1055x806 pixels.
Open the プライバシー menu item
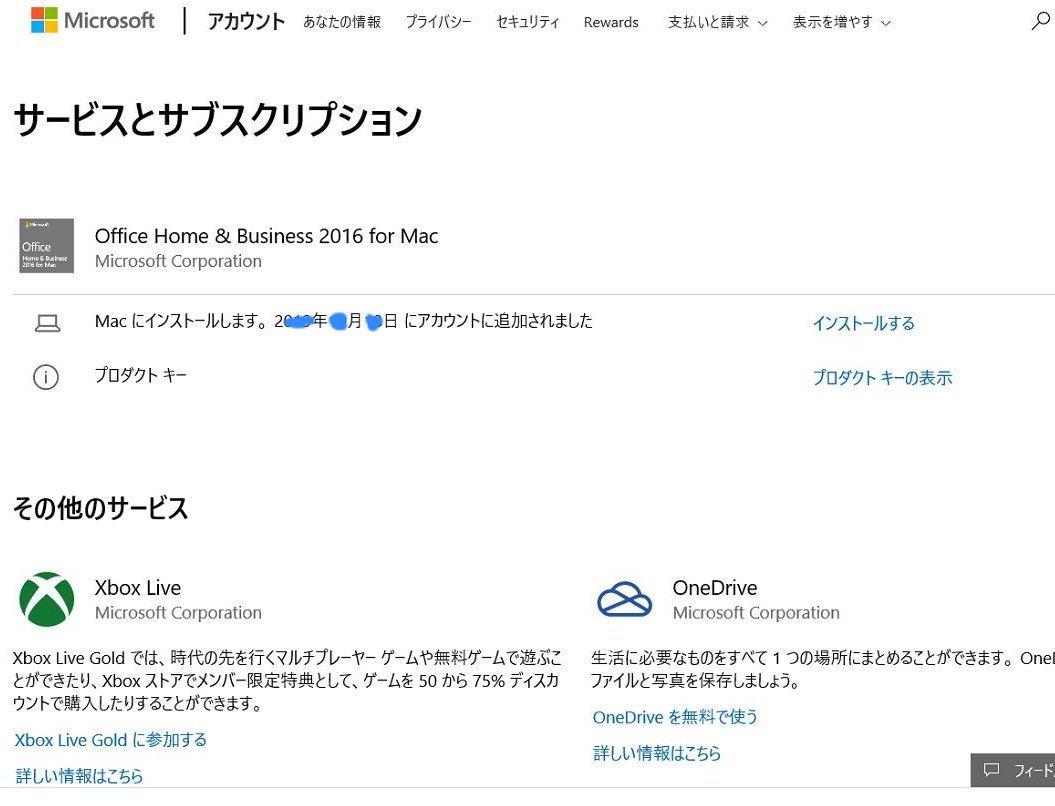coord(438,22)
